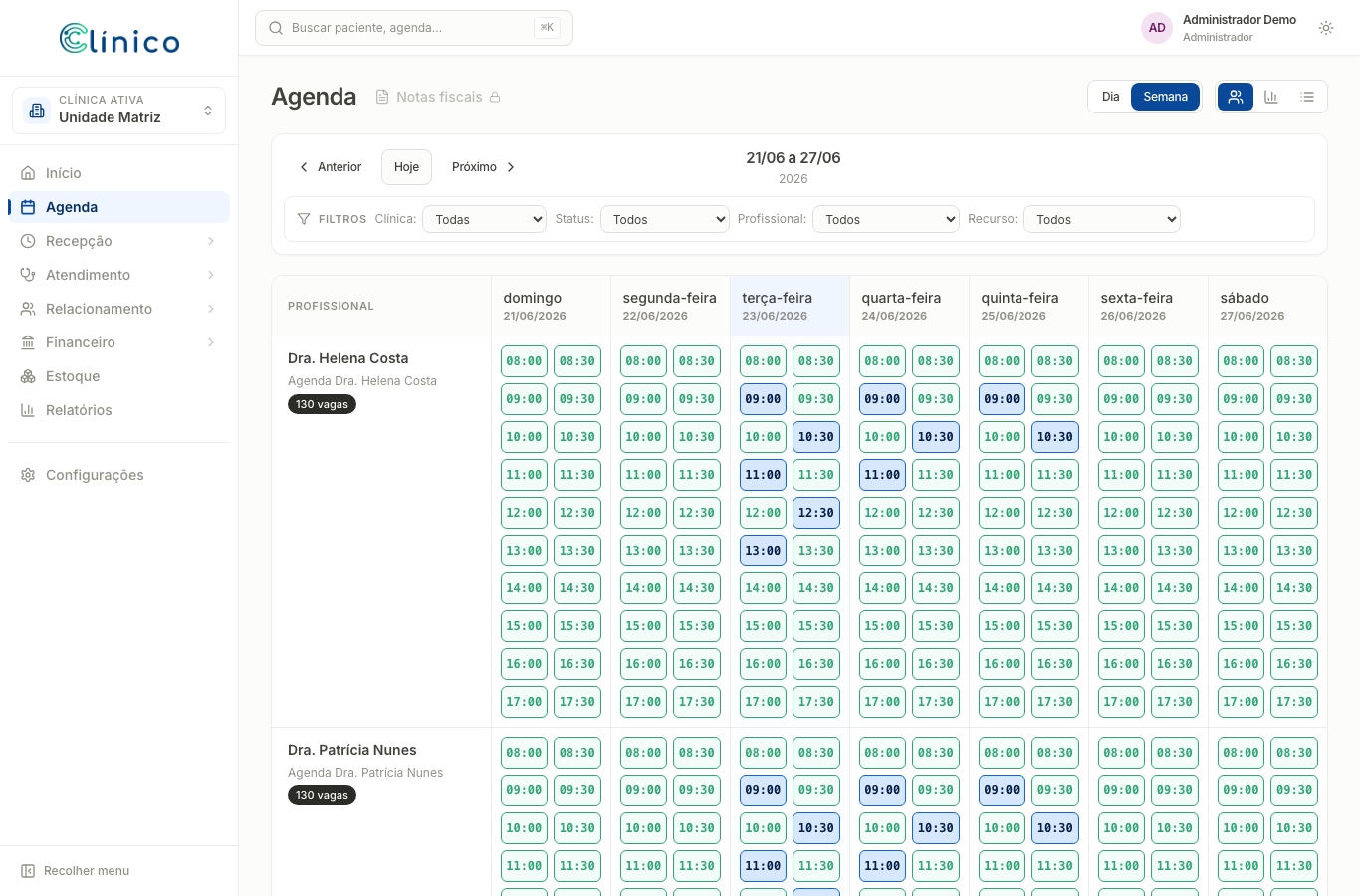Viewport: 1360px width, 896px height.
Task: Go to Anterior week
Action: coord(331,167)
